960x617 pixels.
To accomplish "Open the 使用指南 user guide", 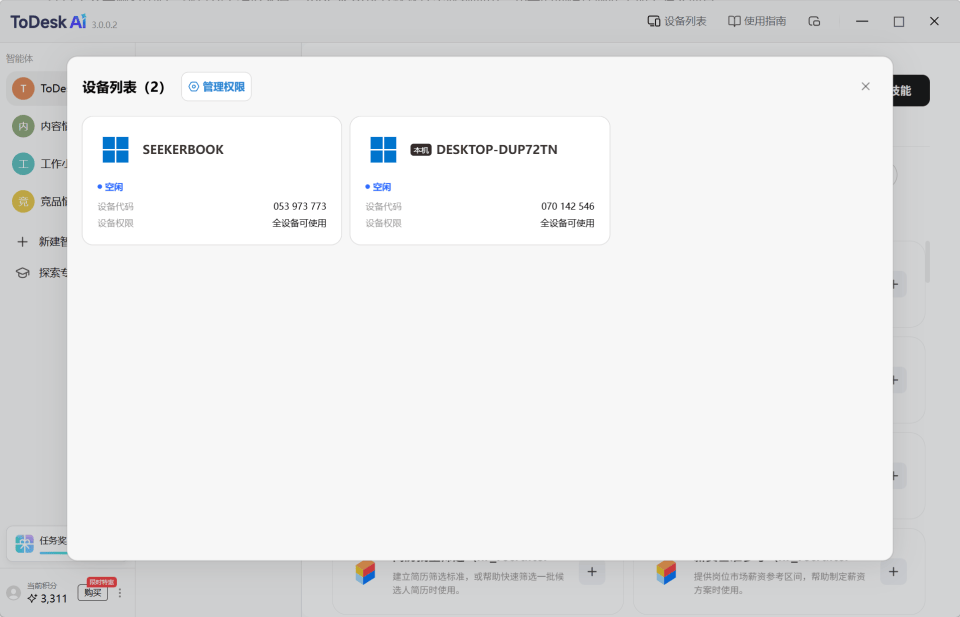I will (757, 21).
